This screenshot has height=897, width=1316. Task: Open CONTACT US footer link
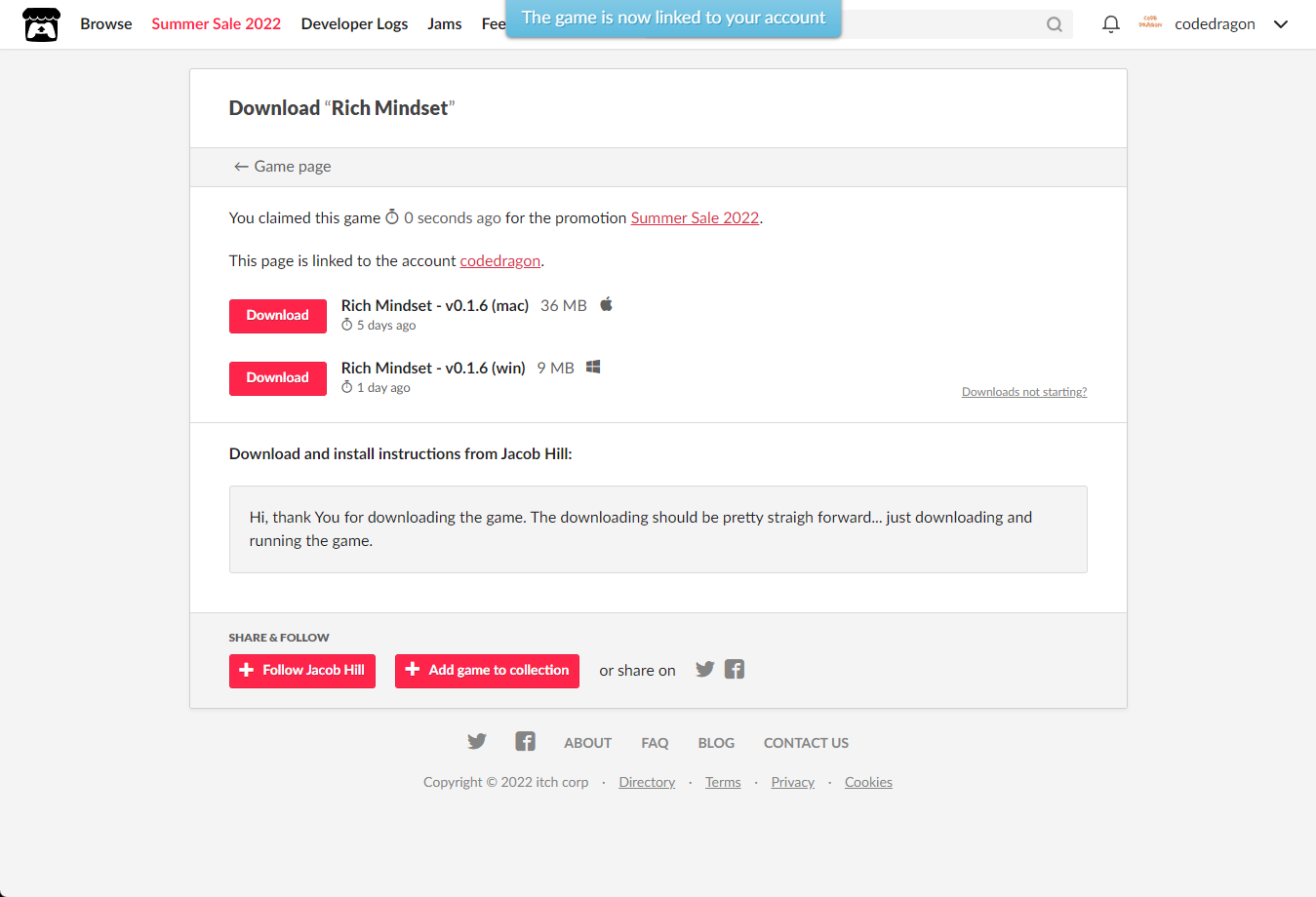806,743
